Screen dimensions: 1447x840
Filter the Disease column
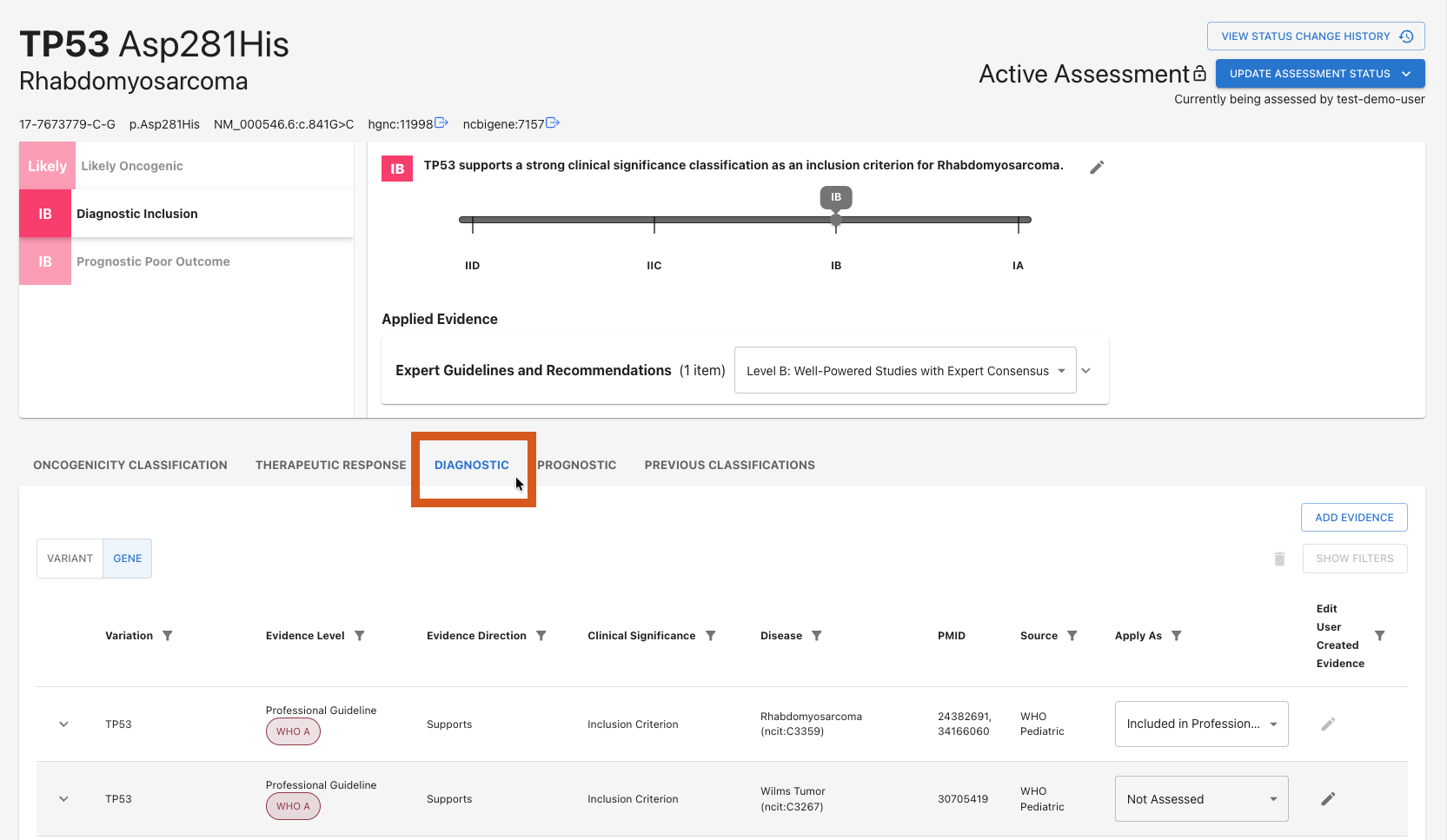tap(817, 636)
